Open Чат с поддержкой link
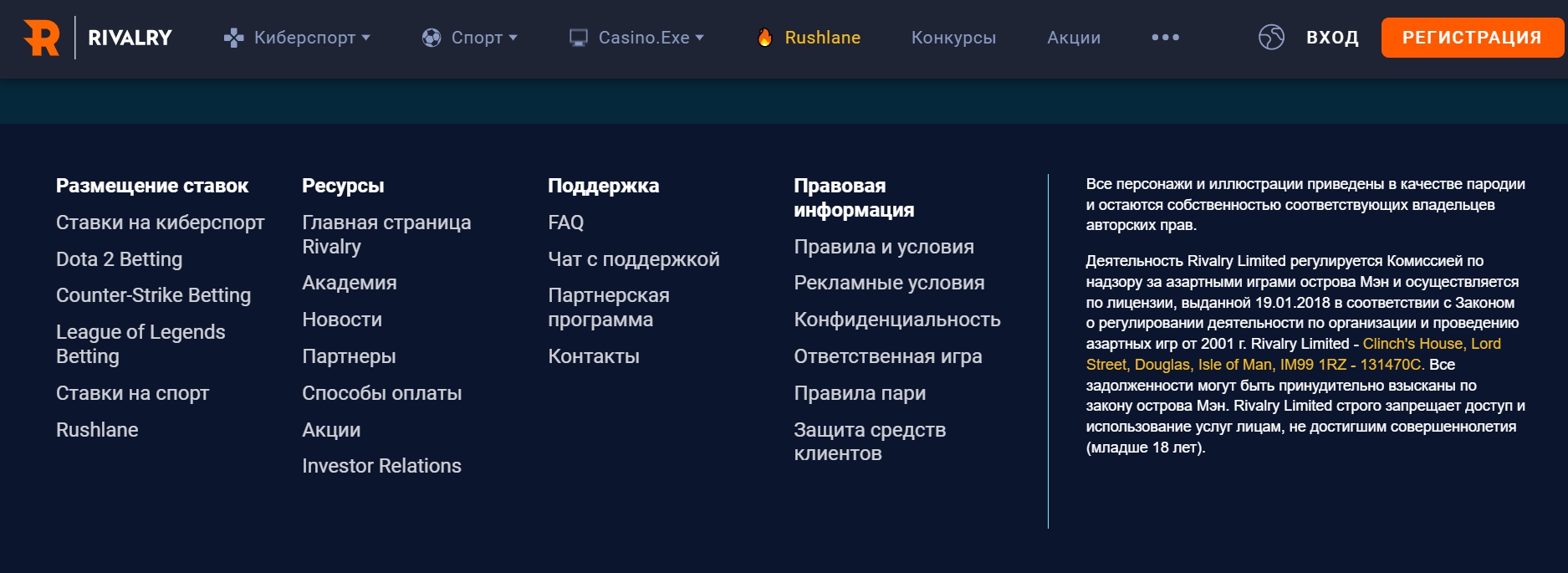Viewport: 1568px width, 573px height. coord(634,259)
